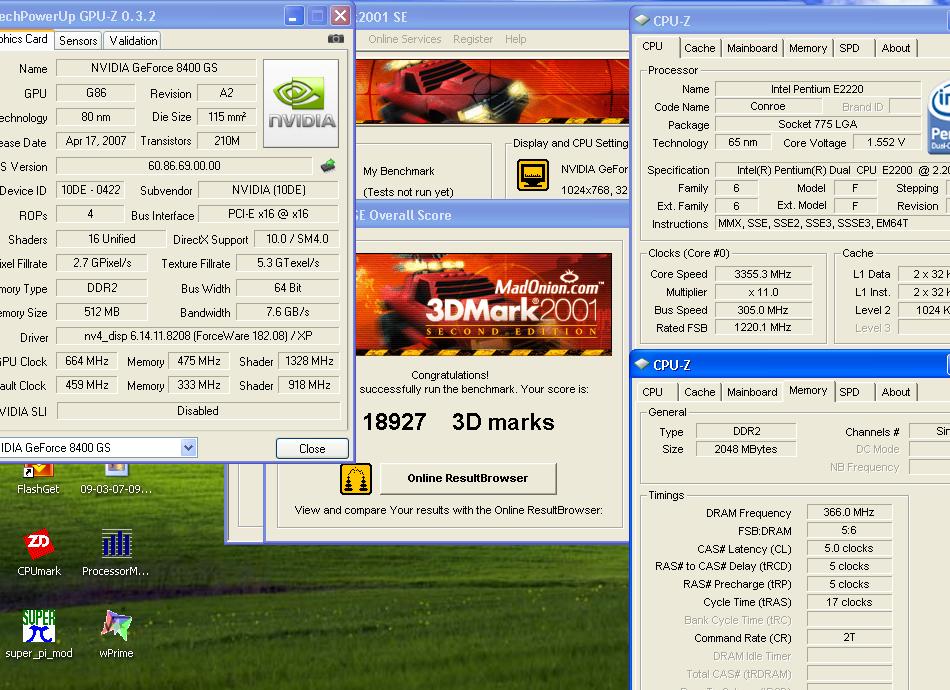Viewport: 950px width, 690px height.
Task: Open the Cache tab in upper CPU-Z window
Action: (699, 48)
